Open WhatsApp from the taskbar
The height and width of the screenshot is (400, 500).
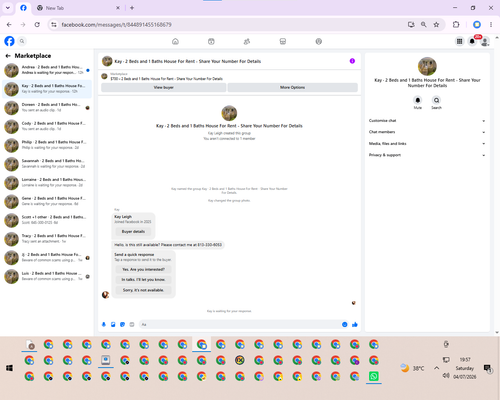pyautogui.click(x=374, y=376)
